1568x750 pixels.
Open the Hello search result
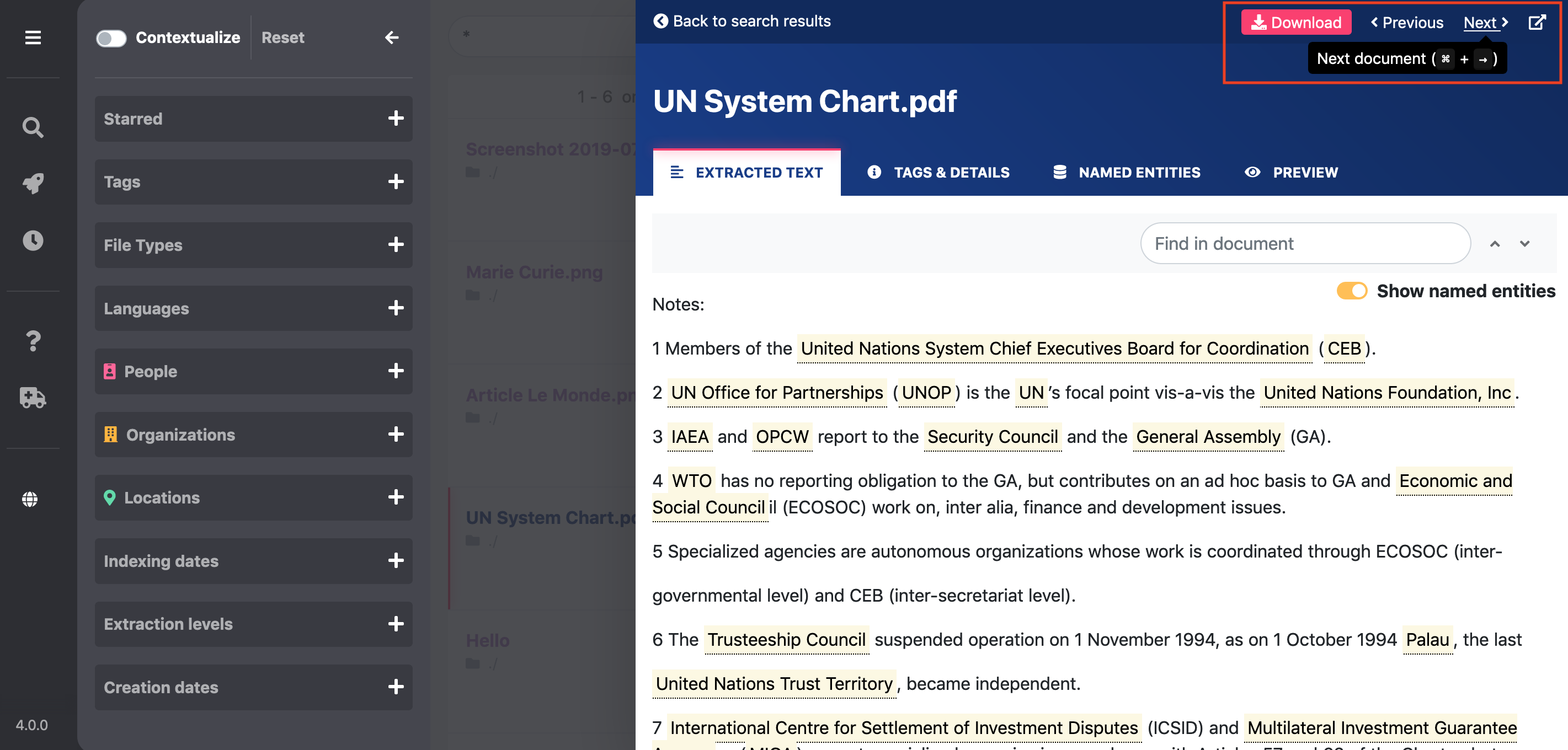tap(488, 640)
